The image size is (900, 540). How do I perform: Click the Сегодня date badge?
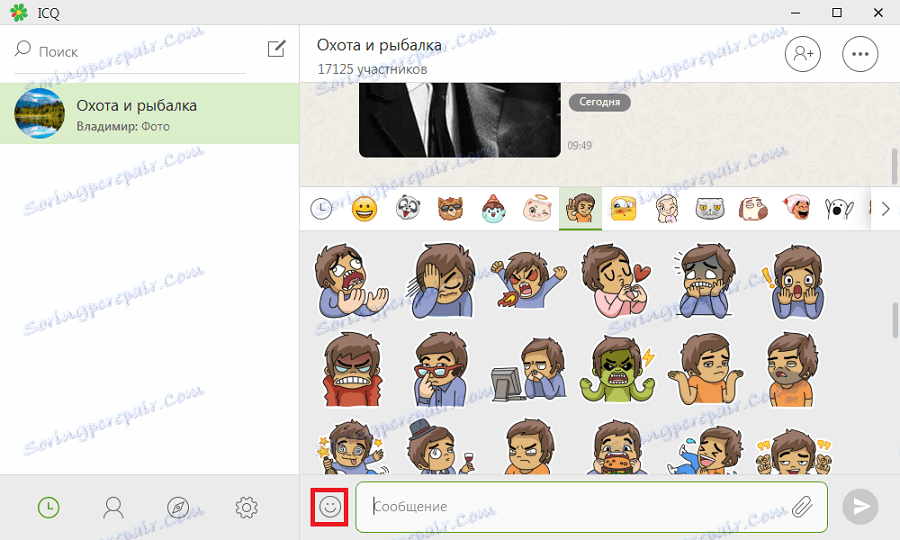pyautogui.click(x=600, y=102)
